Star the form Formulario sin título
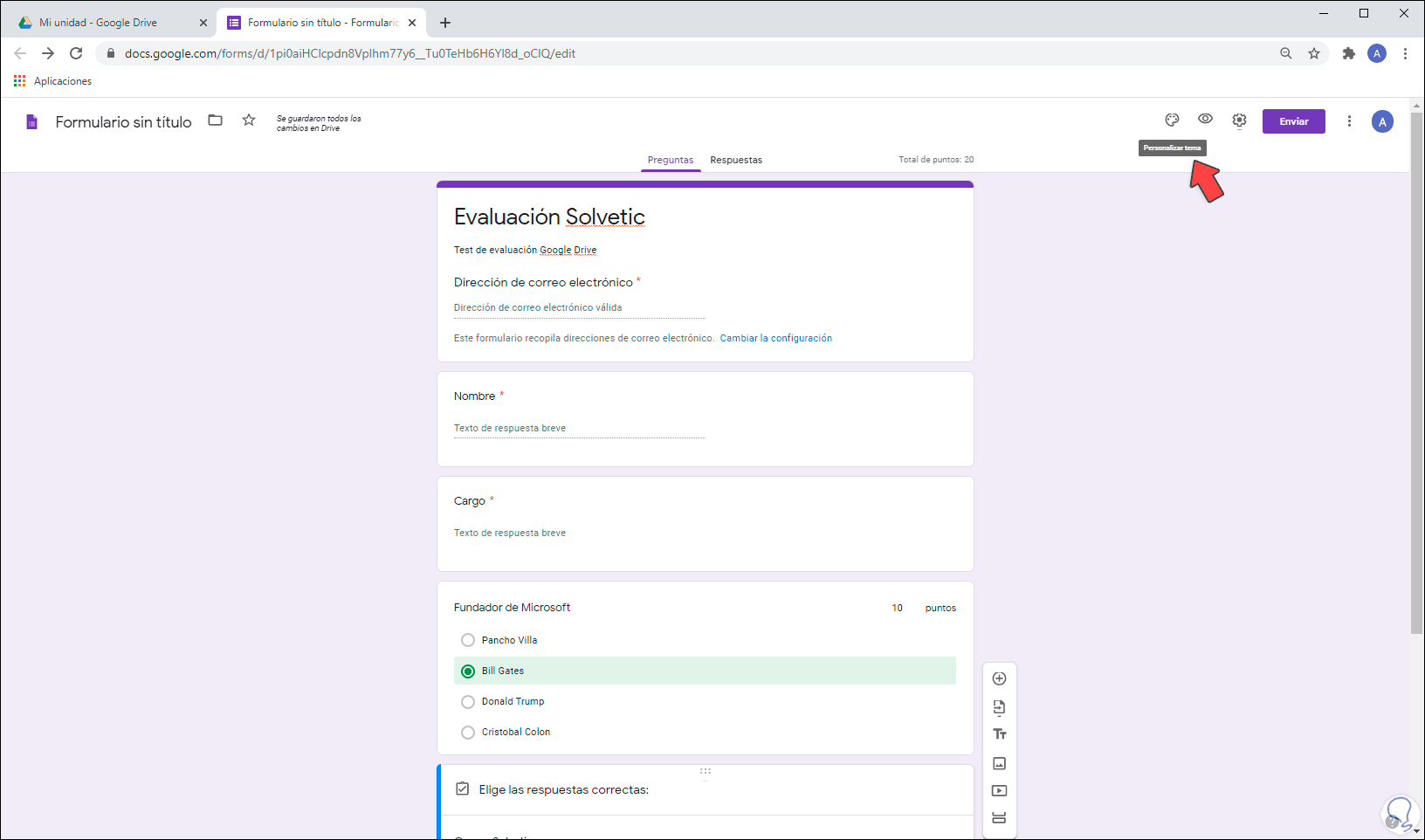The image size is (1425, 840). click(x=249, y=120)
